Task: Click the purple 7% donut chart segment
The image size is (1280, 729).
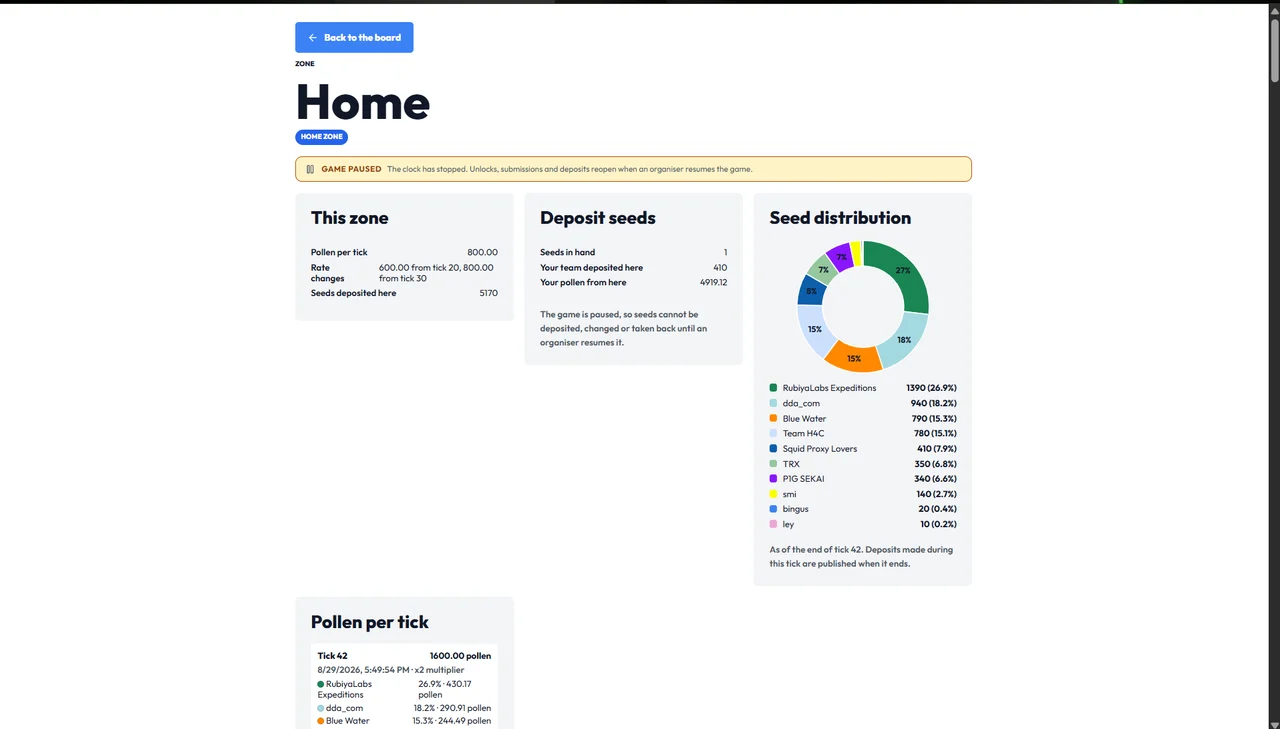Action: pos(841,256)
